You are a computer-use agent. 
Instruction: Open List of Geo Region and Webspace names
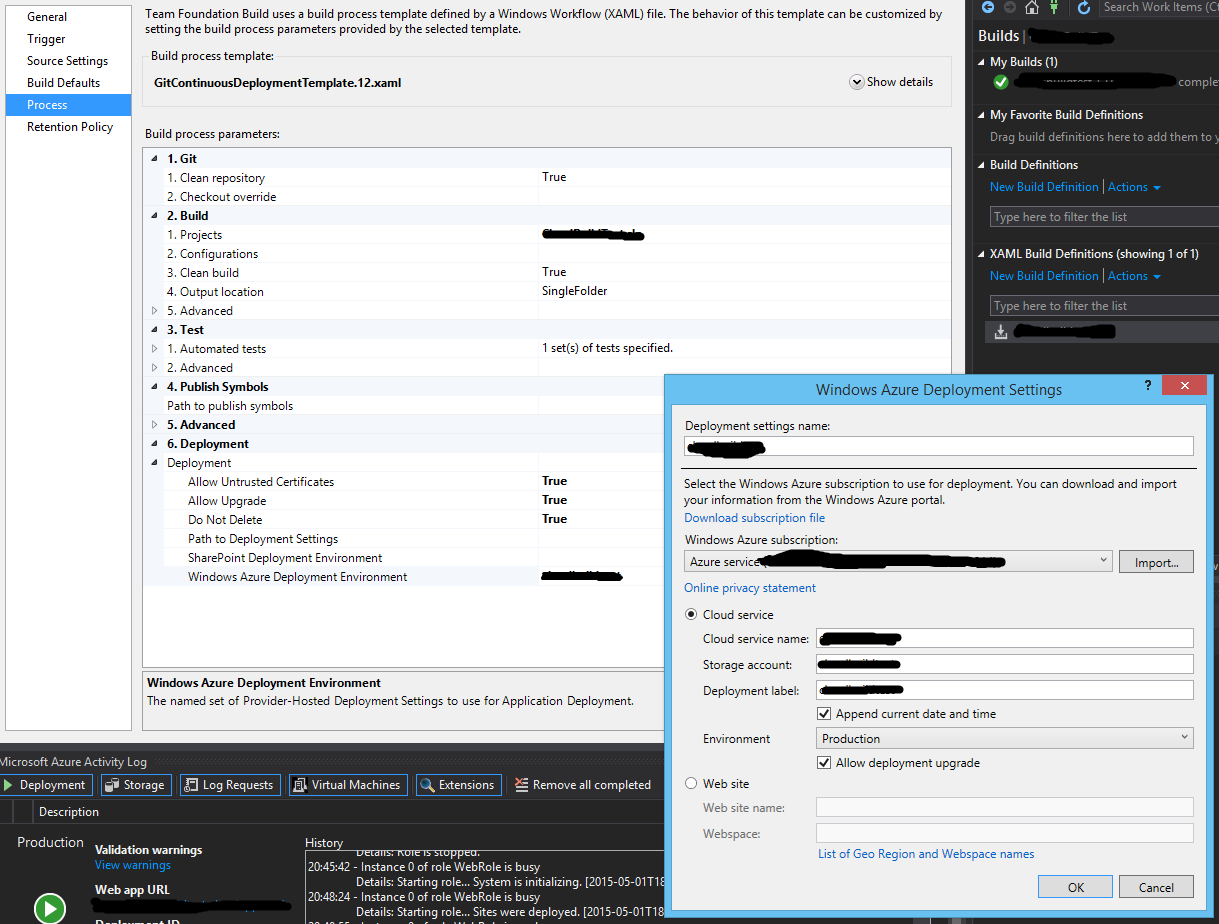pyautogui.click(x=926, y=854)
